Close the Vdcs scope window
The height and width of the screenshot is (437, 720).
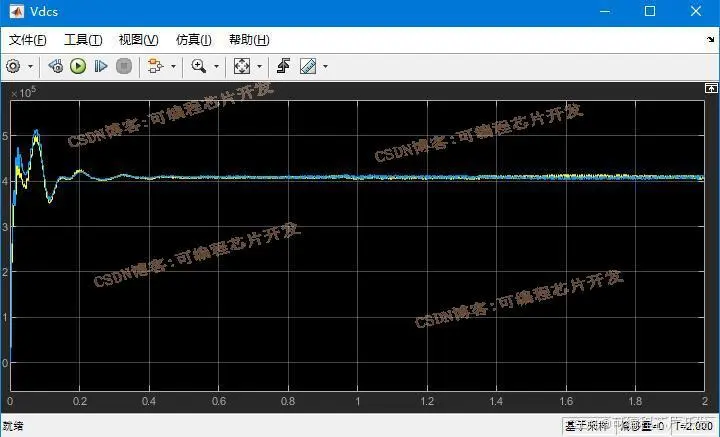click(x=696, y=11)
